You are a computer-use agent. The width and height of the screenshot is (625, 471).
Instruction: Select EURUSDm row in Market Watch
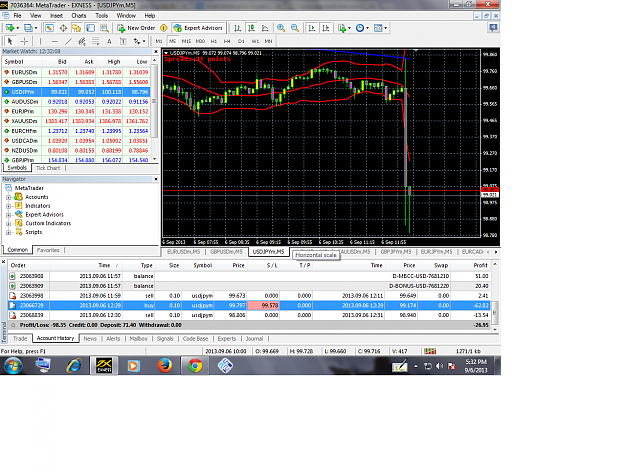coord(76,72)
